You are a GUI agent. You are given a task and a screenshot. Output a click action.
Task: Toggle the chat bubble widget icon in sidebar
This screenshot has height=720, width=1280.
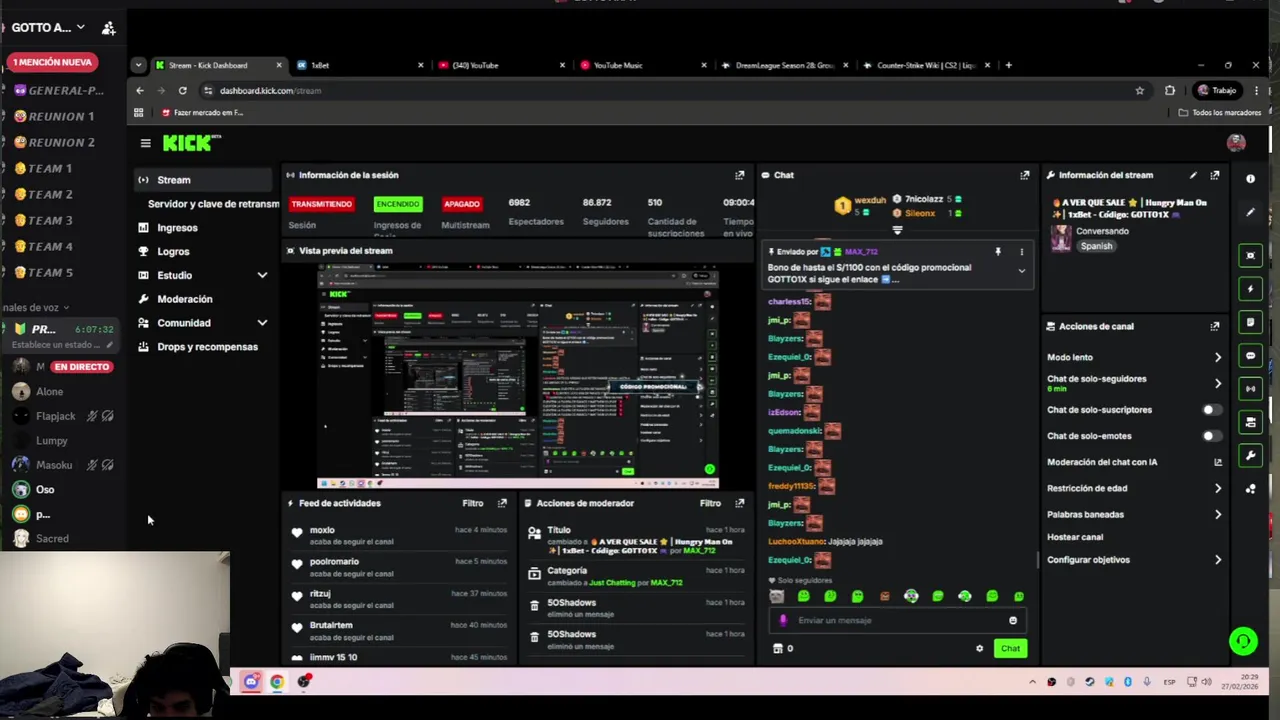[1250, 356]
